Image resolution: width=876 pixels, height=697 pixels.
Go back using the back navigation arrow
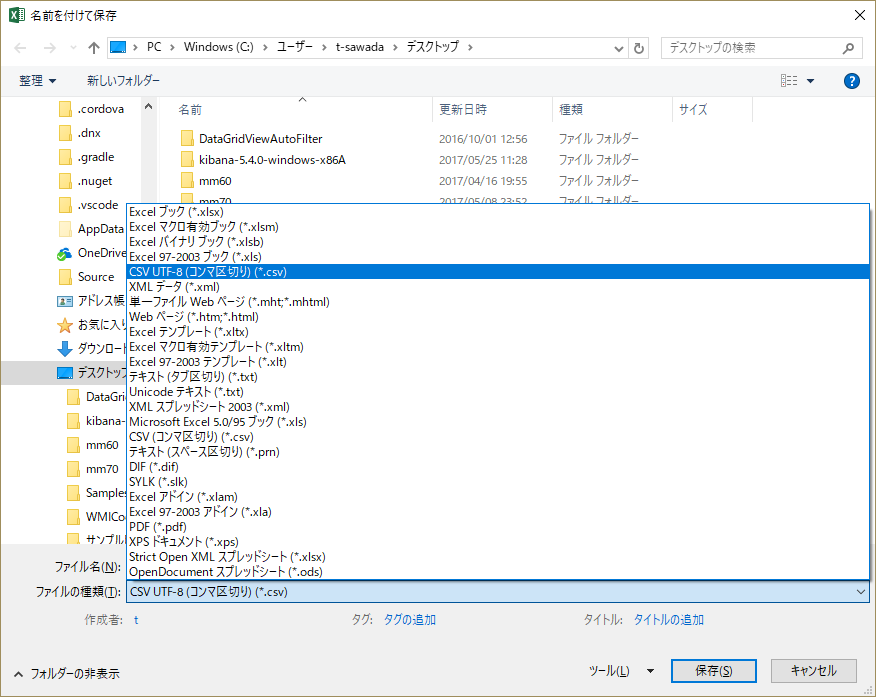(x=20, y=47)
